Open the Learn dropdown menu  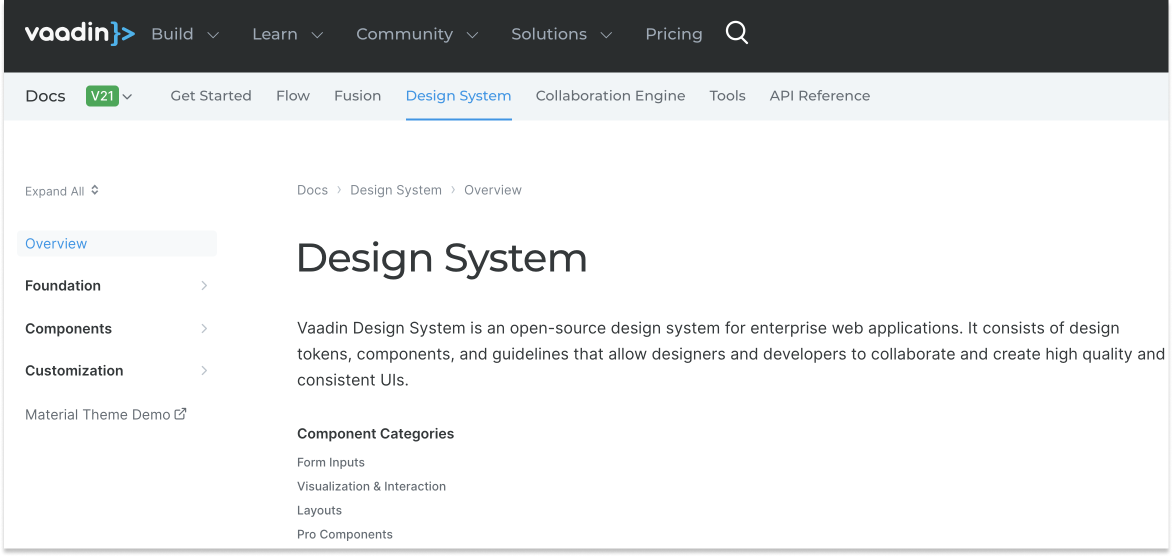(x=287, y=34)
